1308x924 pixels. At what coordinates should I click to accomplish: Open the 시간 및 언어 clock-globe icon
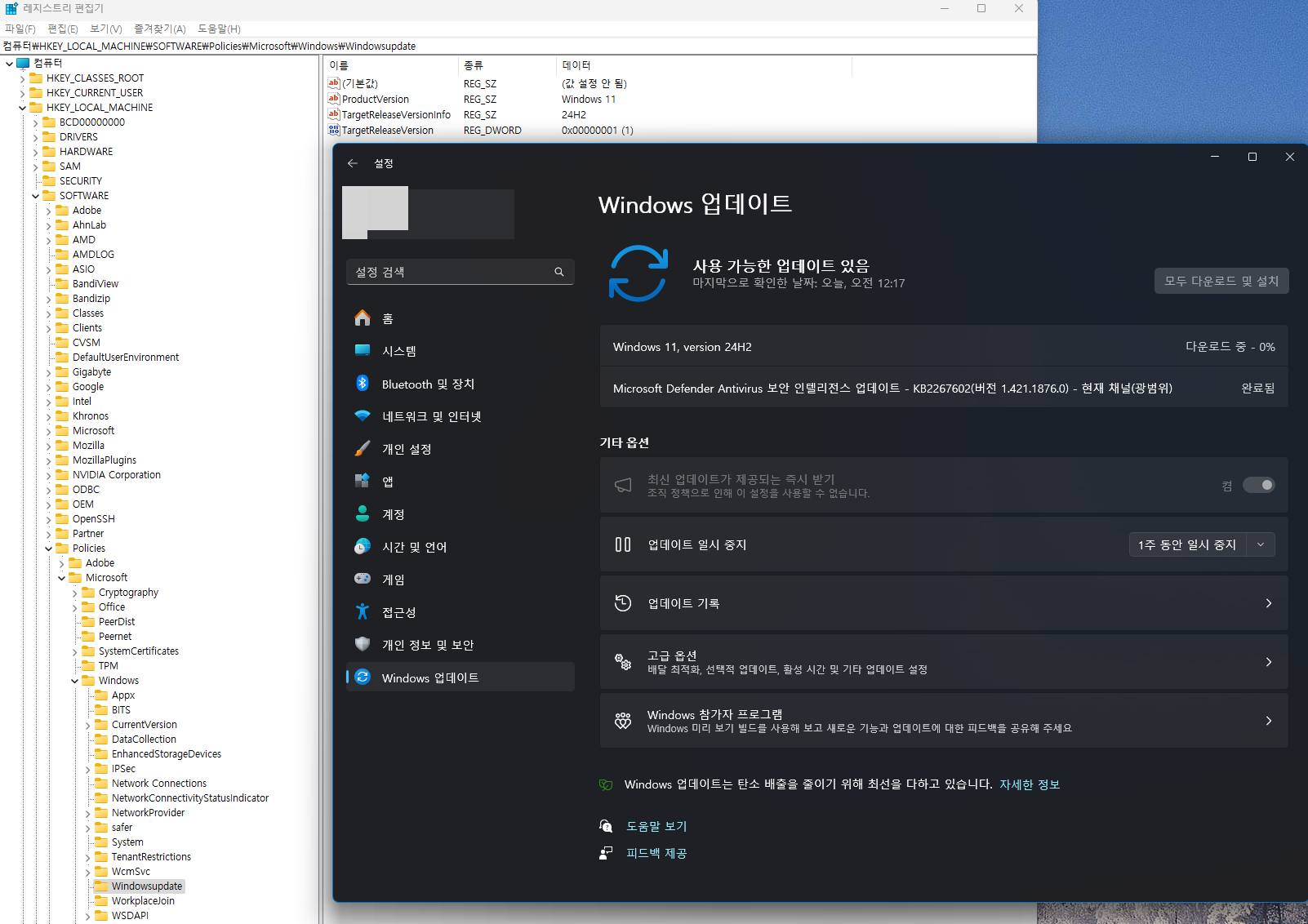[x=363, y=547]
